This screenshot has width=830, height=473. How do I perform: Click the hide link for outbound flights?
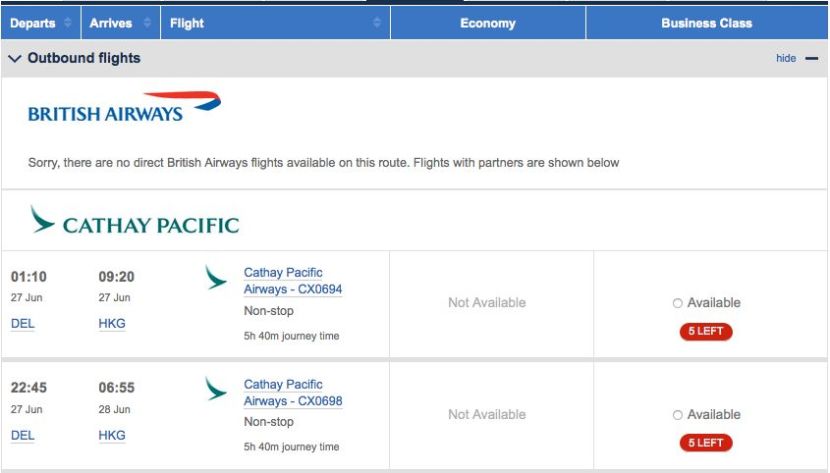click(x=786, y=59)
